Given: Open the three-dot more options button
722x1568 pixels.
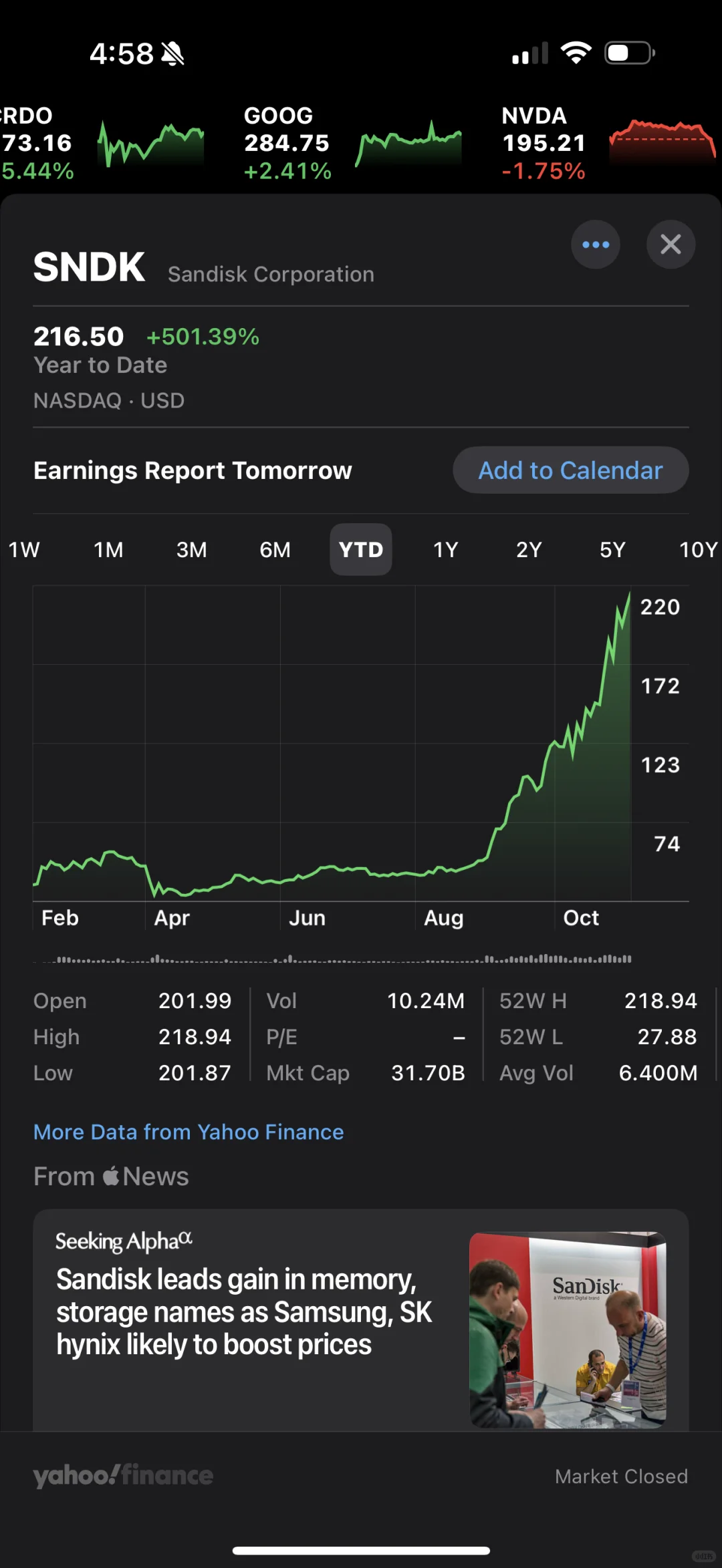Looking at the screenshot, I should (x=596, y=245).
